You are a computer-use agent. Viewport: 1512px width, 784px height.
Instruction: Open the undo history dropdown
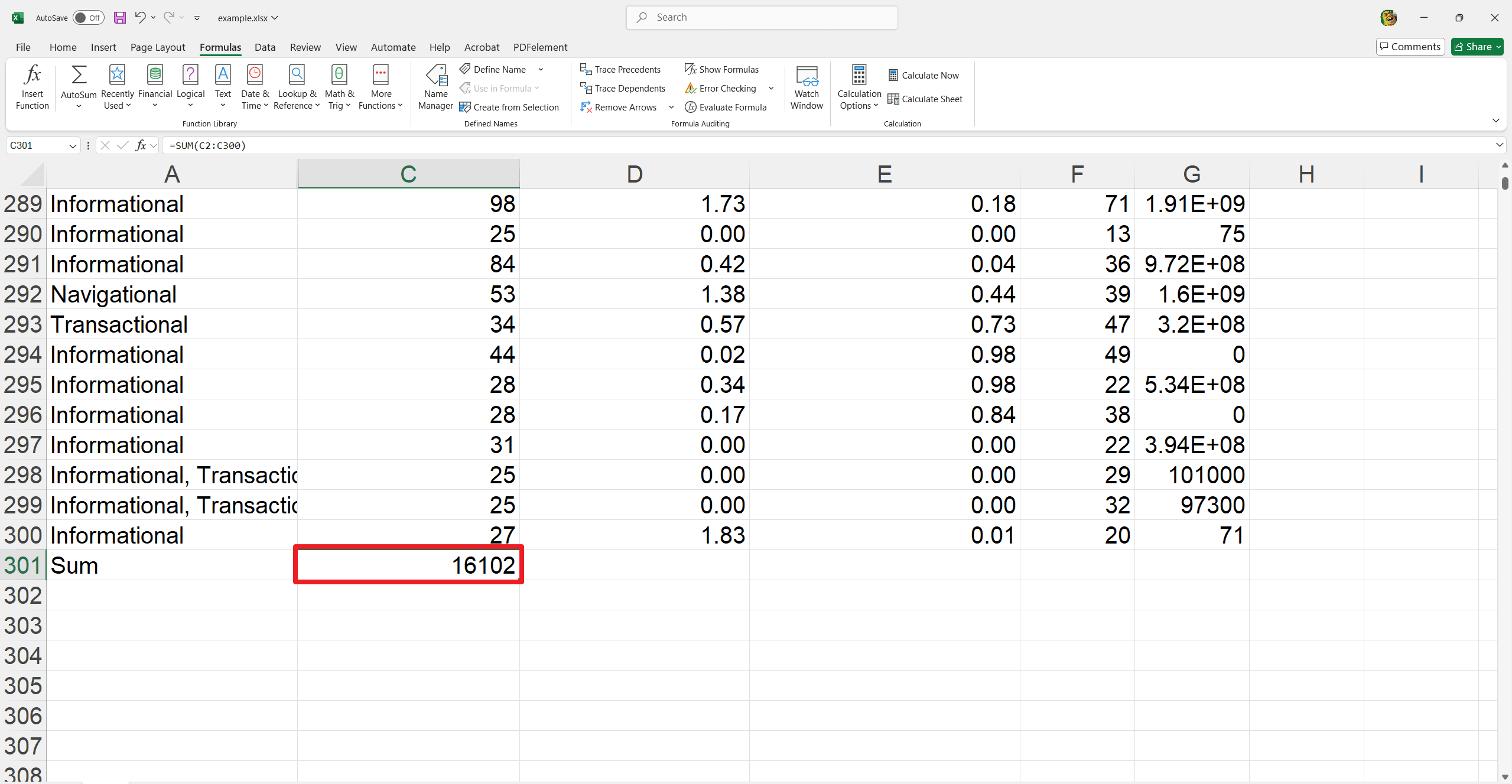coord(154,17)
